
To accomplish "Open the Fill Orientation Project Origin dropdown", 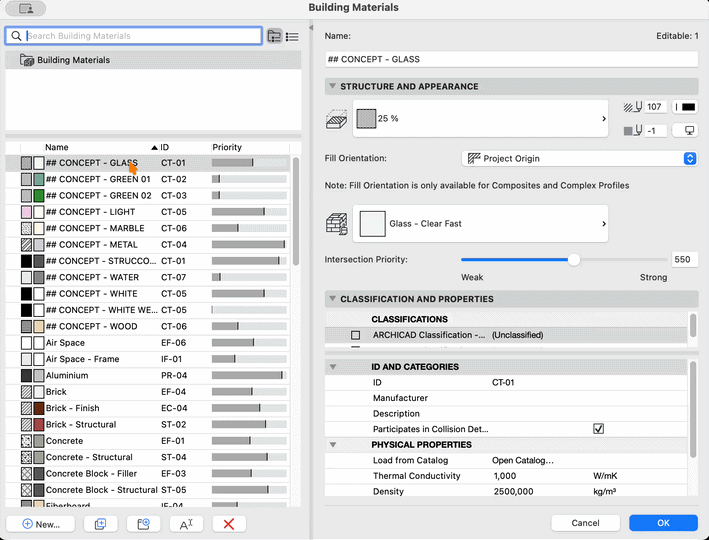I will point(579,158).
